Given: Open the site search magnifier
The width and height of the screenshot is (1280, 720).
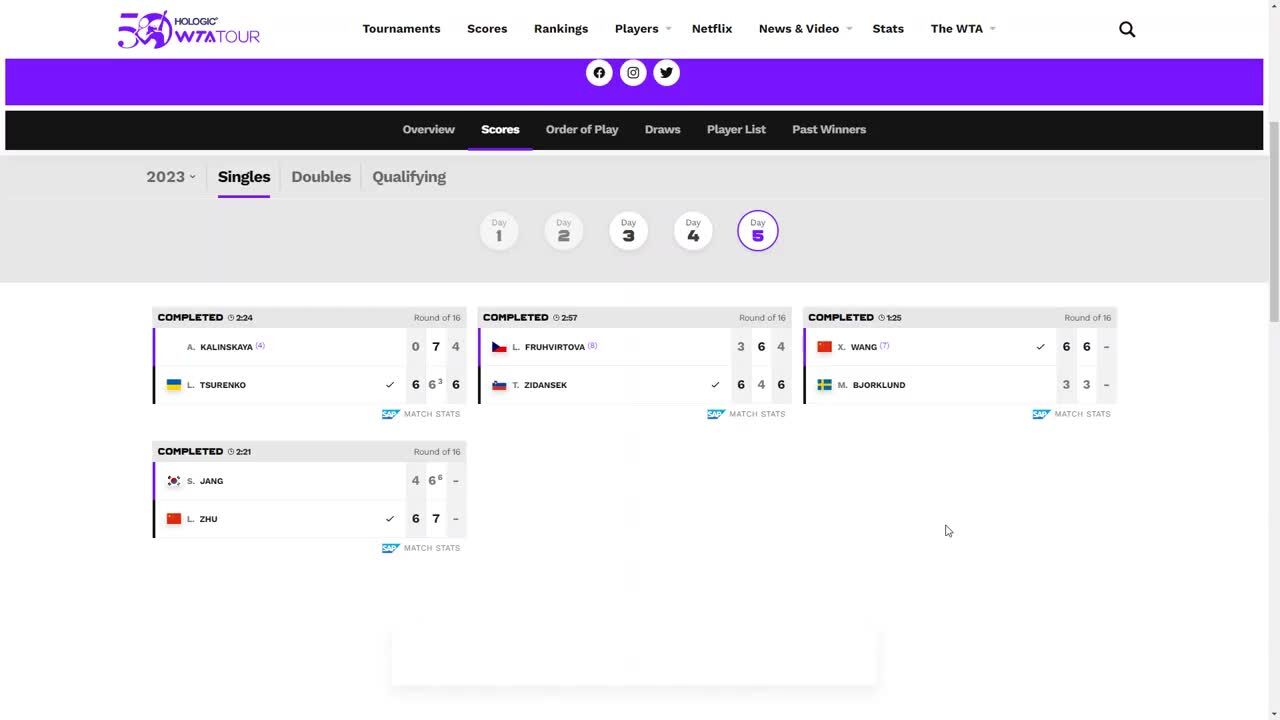Looking at the screenshot, I should pyautogui.click(x=1127, y=29).
